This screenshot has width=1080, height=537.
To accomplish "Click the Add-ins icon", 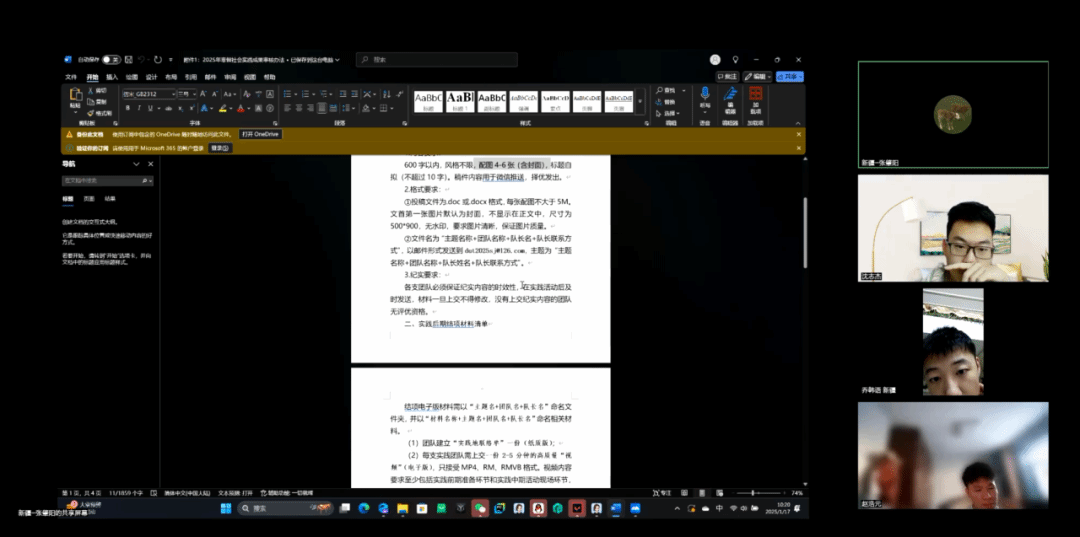I will click(755, 97).
